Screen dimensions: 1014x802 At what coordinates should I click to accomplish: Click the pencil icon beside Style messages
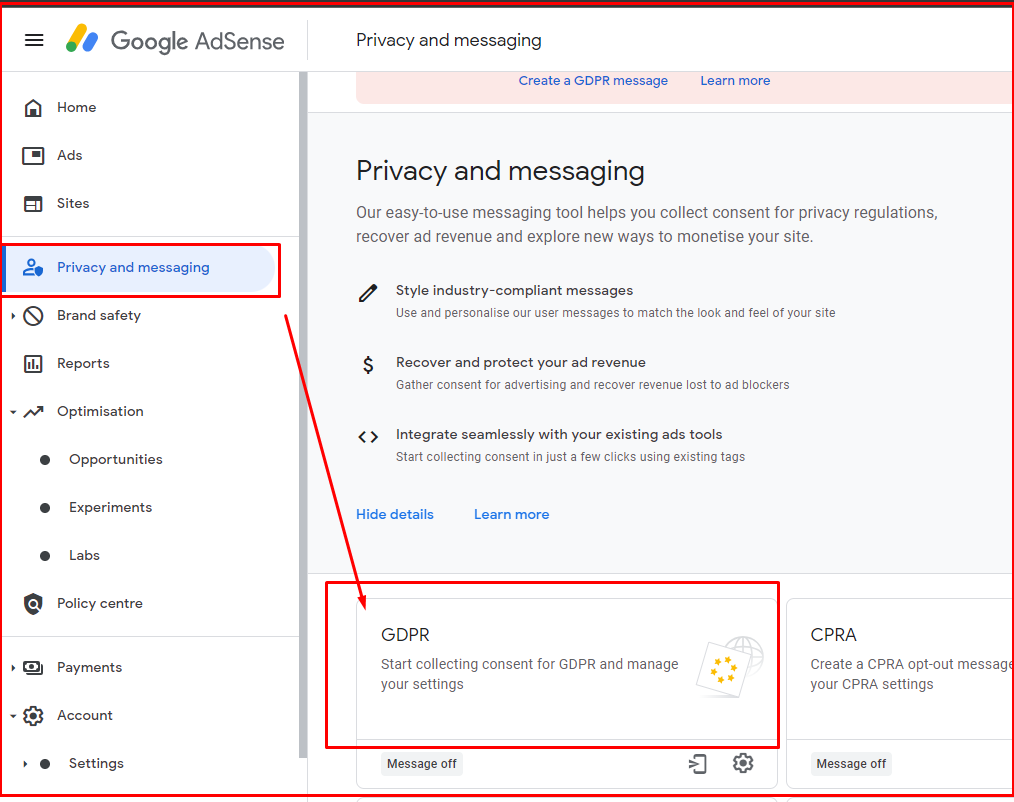pos(368,293)
